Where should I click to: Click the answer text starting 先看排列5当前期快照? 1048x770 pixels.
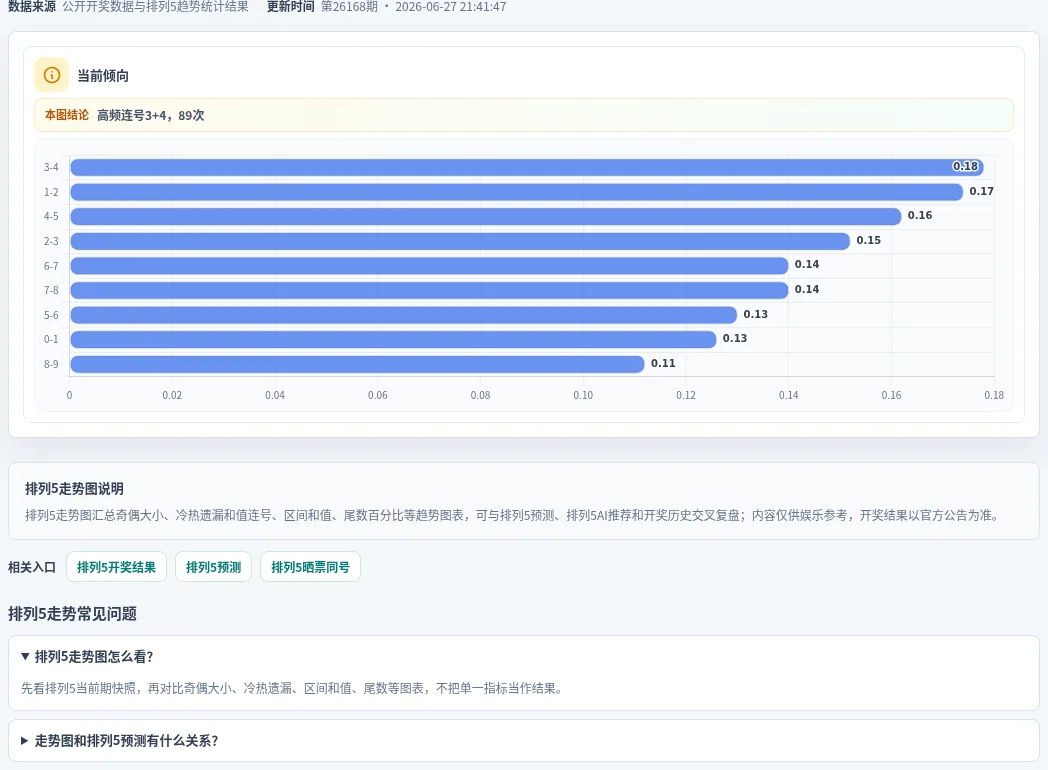pos(292,688)
